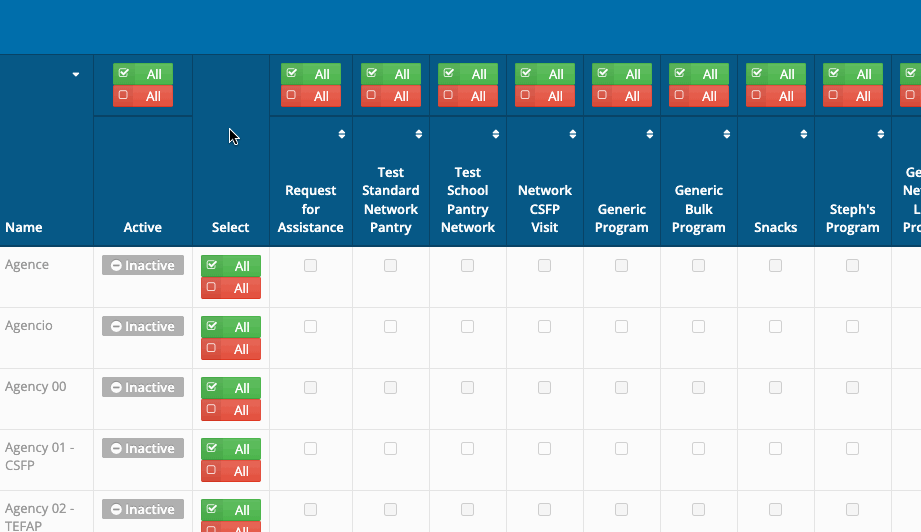This screenshot has width=921, height=532.
Task: Select all programs in the Agencio row
Action: click(231, 327)
